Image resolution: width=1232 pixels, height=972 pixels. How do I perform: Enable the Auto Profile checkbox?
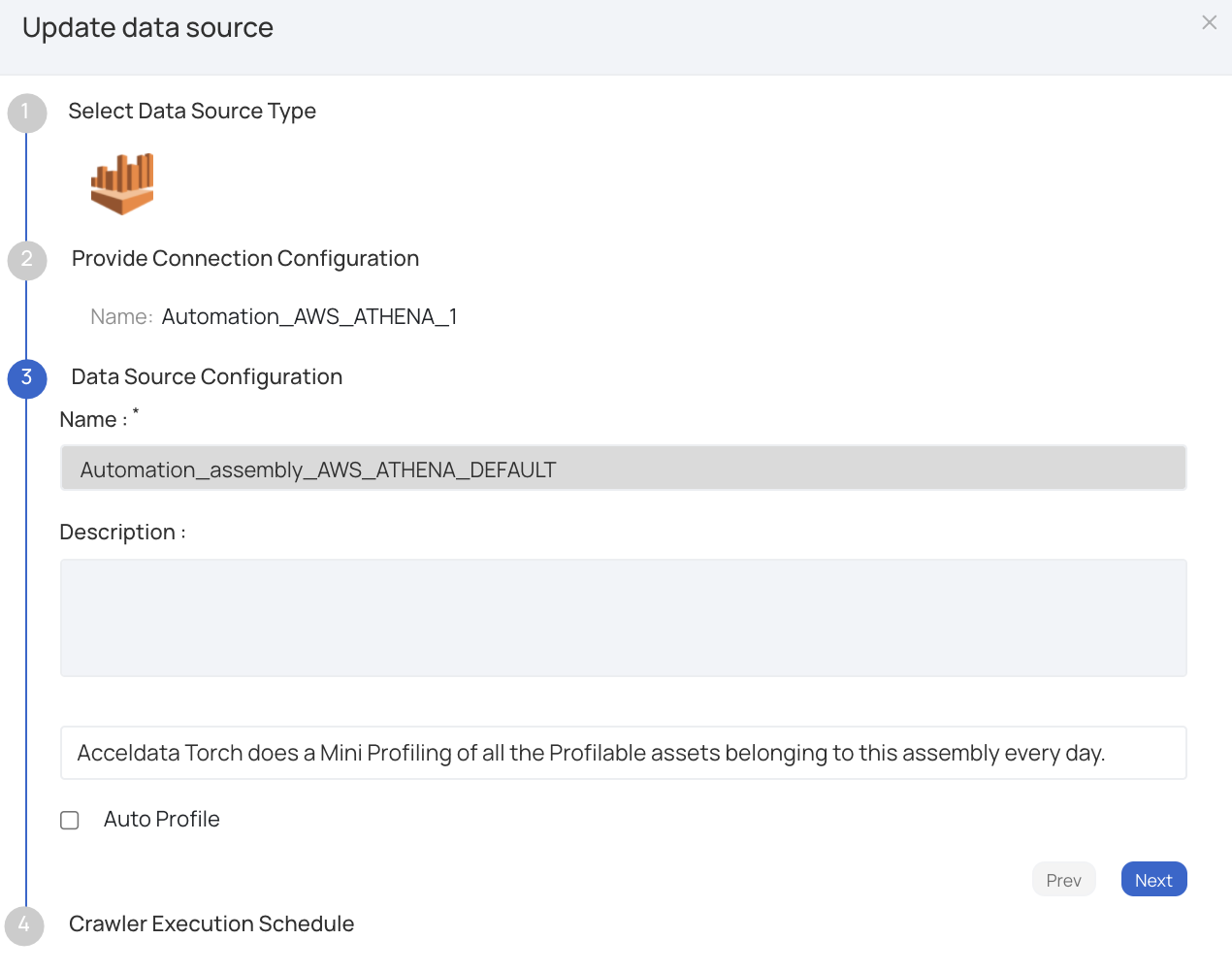[69, 820]
